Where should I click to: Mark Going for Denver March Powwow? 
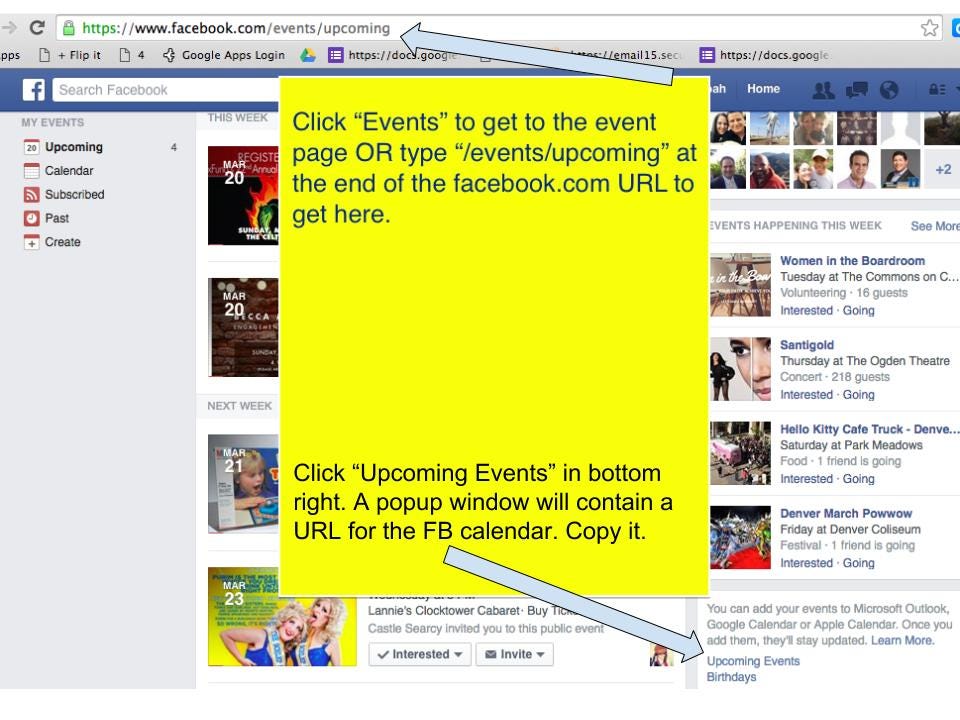858,563
